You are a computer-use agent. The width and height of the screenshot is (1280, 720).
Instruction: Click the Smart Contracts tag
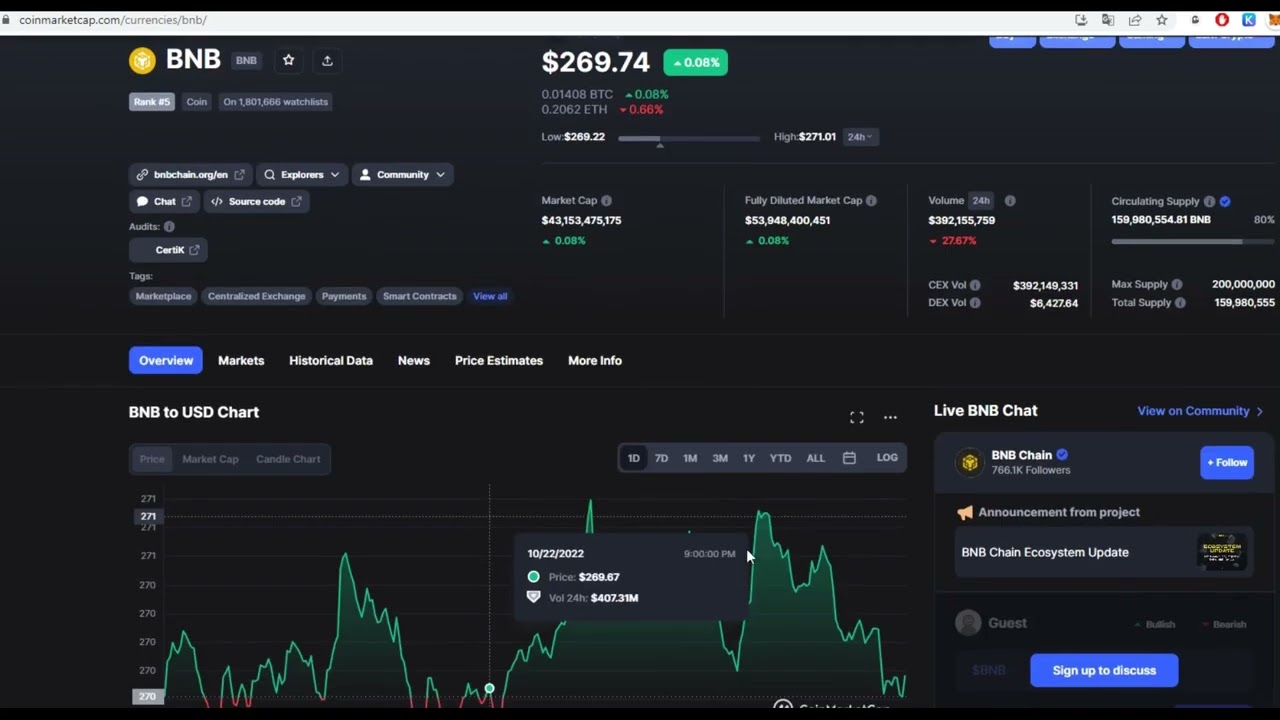419,296
